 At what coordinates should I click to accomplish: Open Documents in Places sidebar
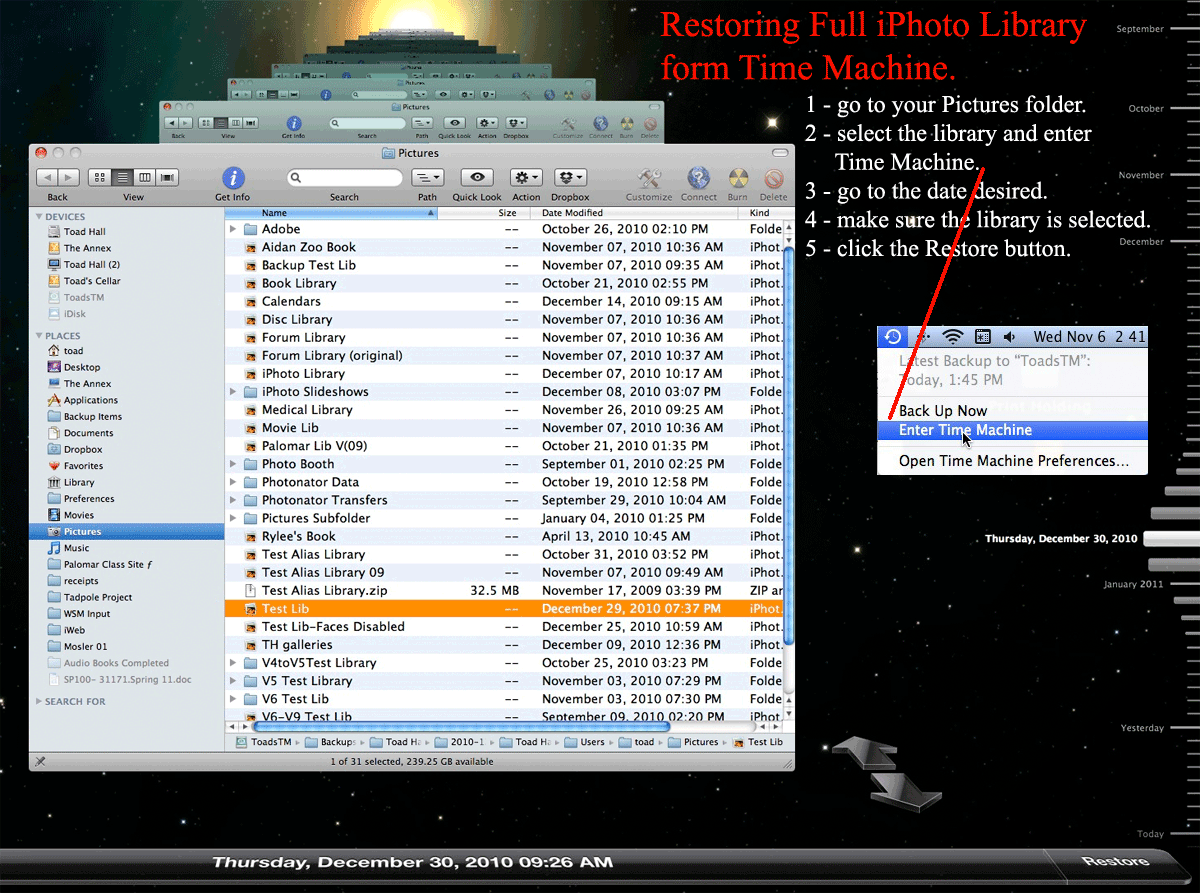click(88, 433)
